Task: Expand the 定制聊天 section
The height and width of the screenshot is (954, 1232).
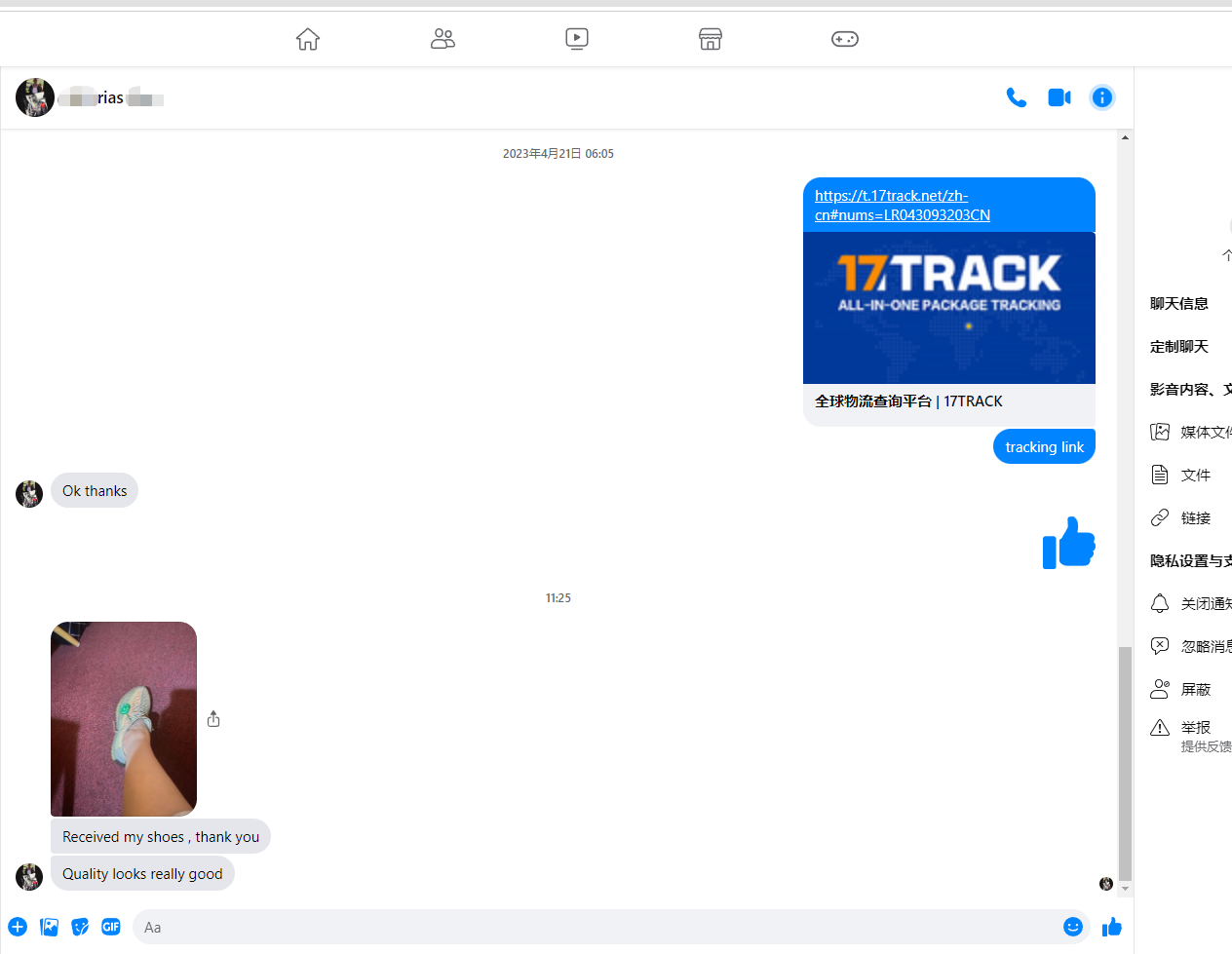Action: pos(1179,347)
